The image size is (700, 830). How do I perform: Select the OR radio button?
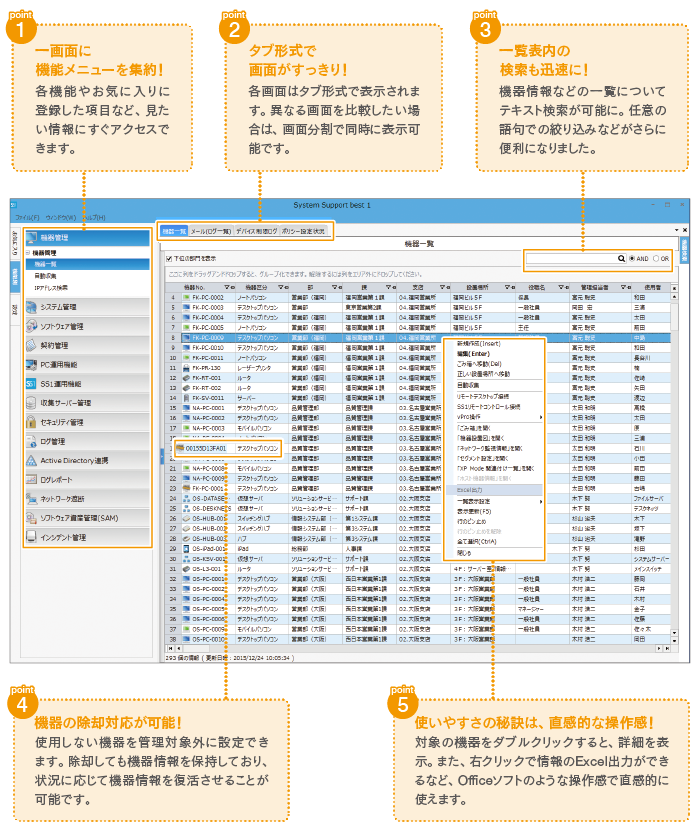click(x=656, y=258)
